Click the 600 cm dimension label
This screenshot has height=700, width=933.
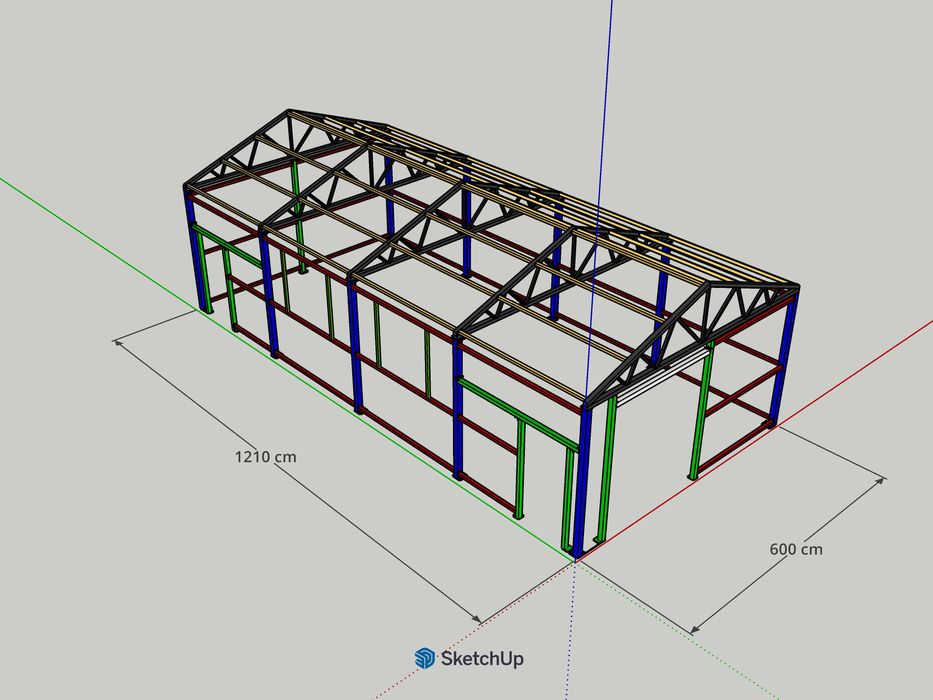click(x=796, y=549)
